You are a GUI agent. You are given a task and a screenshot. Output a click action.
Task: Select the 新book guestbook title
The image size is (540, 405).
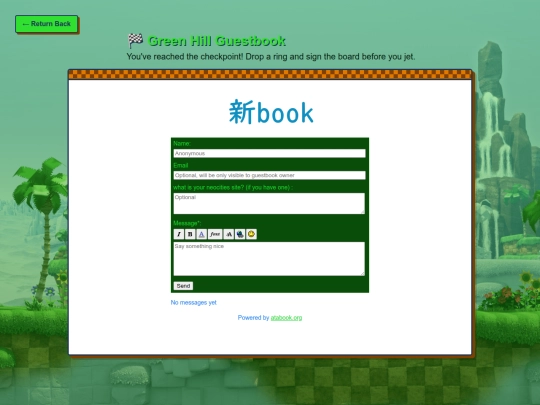point(271,112)
